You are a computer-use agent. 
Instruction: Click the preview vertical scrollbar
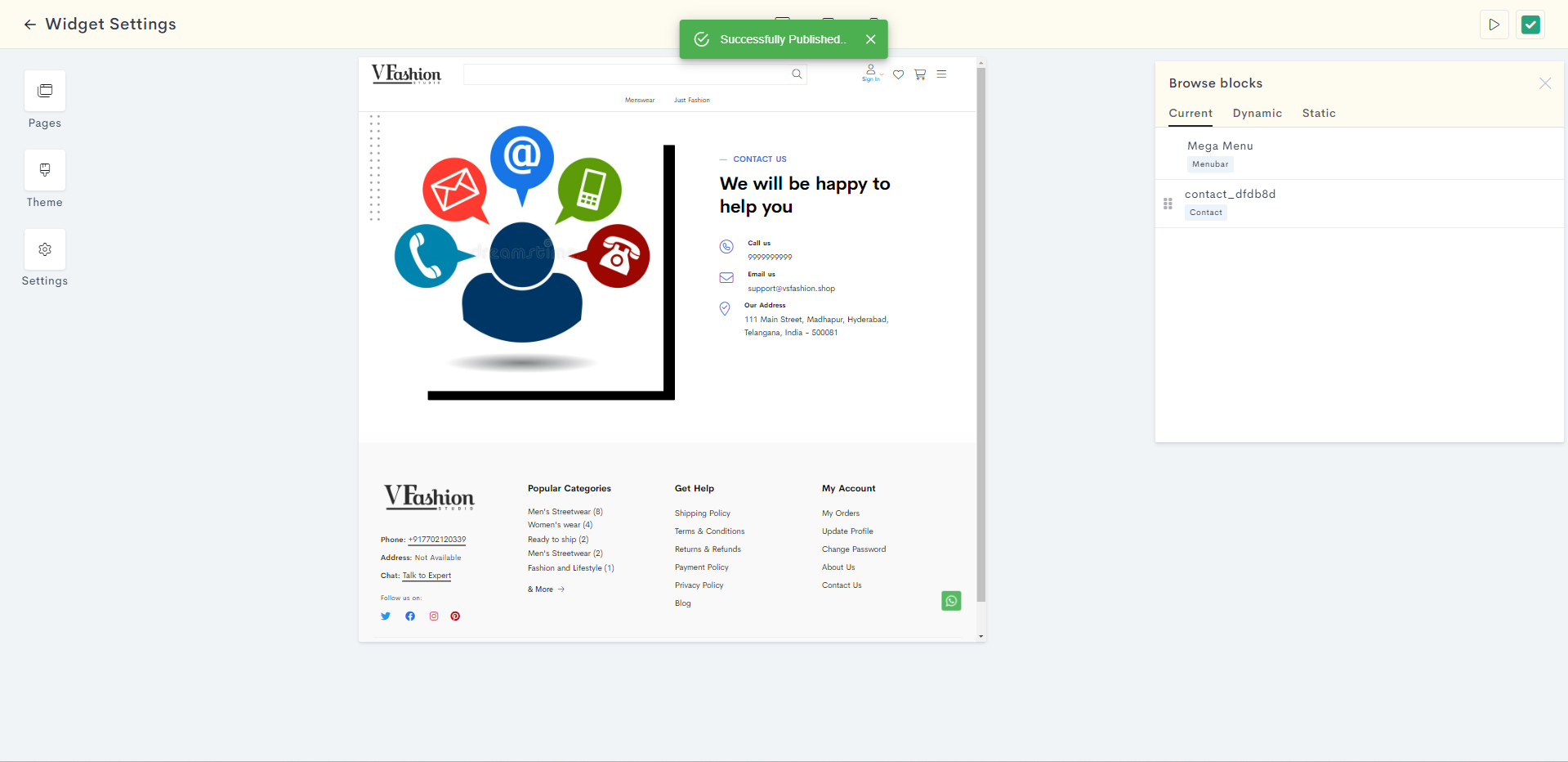(x=981, y=335)
